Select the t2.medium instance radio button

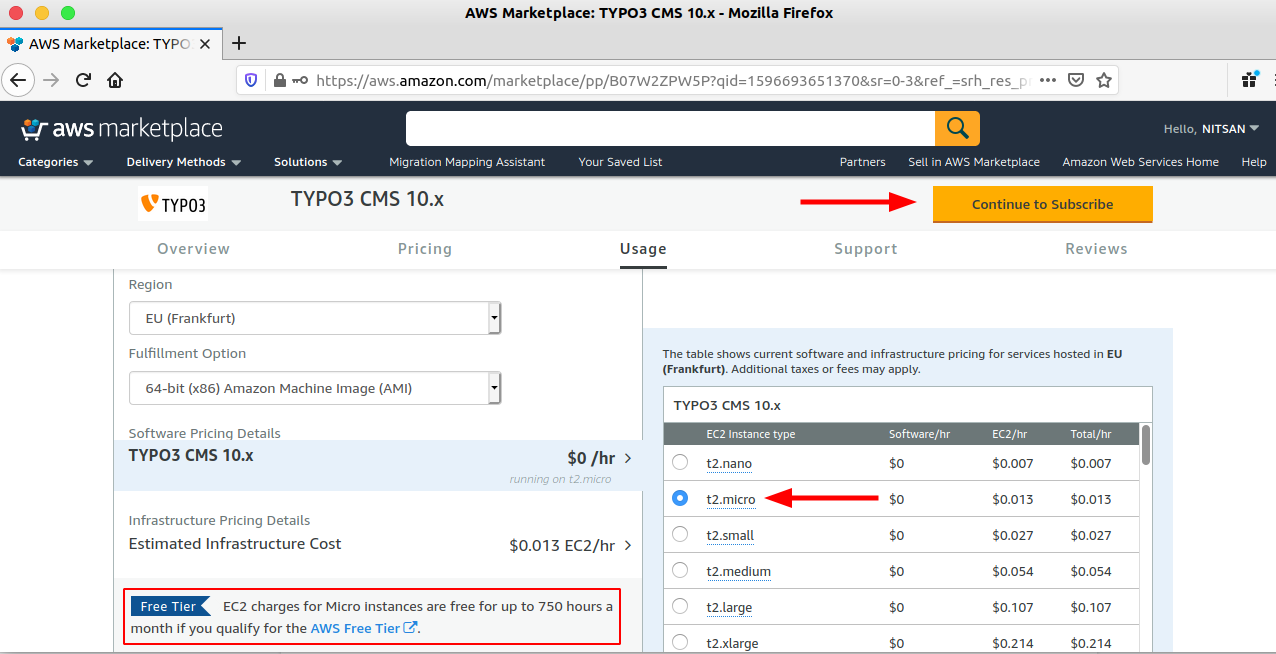coord(680,571)
